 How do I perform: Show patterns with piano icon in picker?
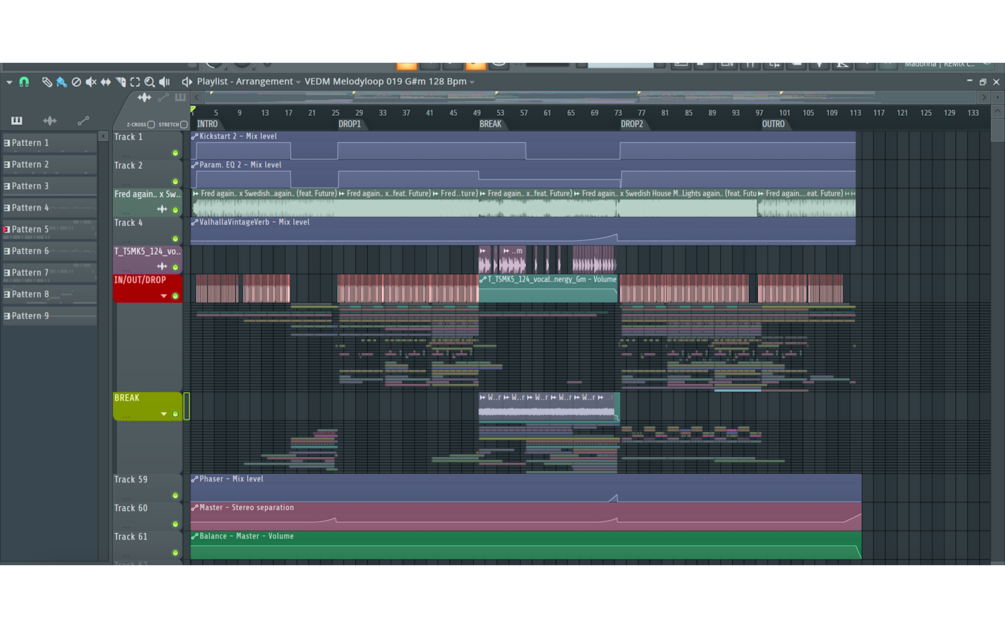tap(17, 120)
